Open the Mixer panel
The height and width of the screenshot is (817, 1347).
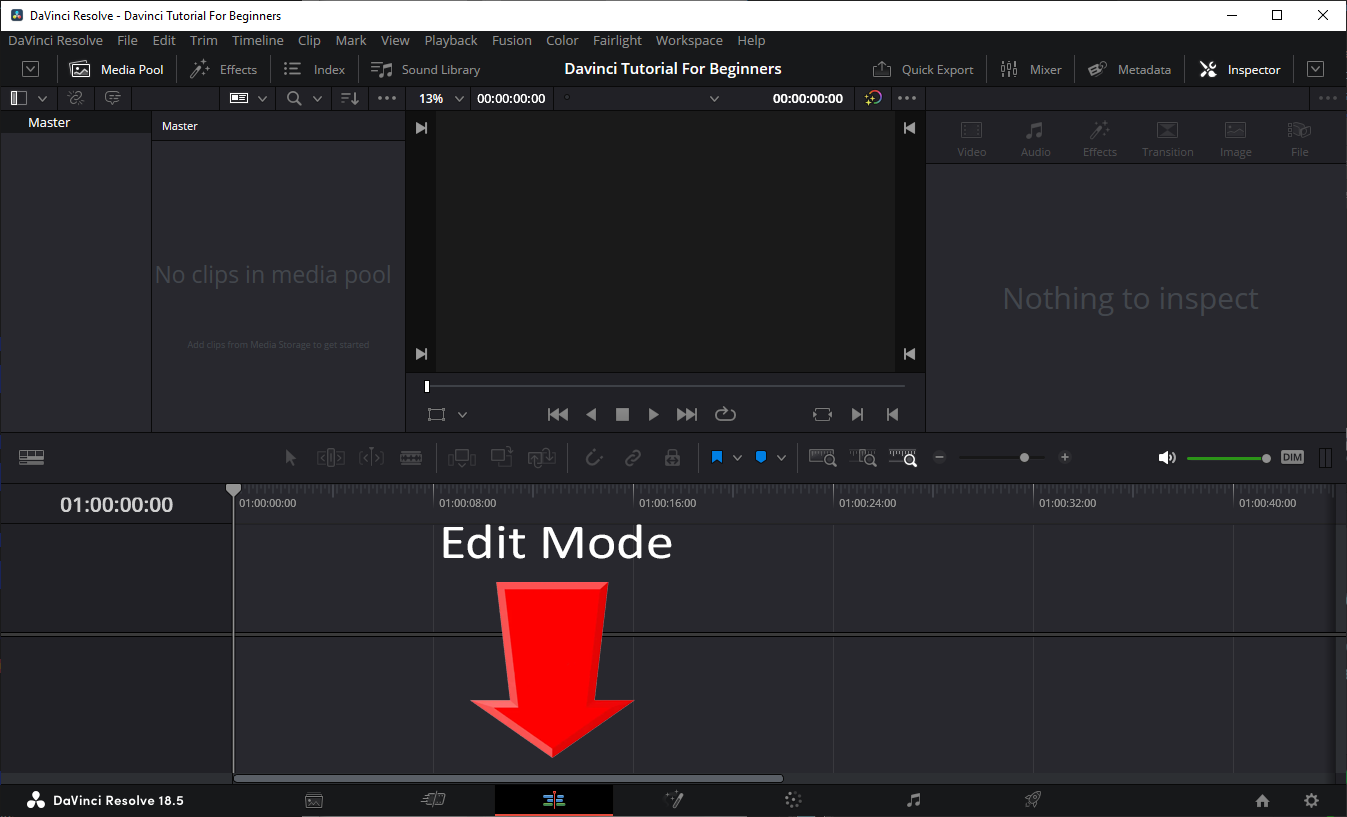click(x=1031, y=69)
